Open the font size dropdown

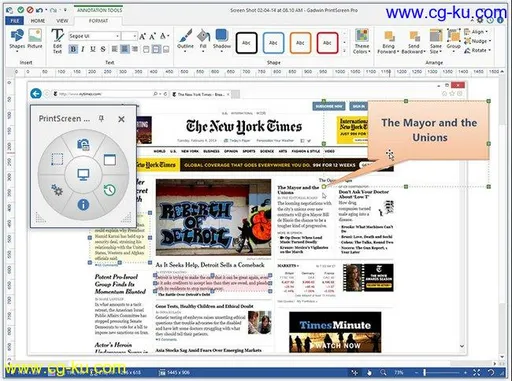tap(135, 36)
